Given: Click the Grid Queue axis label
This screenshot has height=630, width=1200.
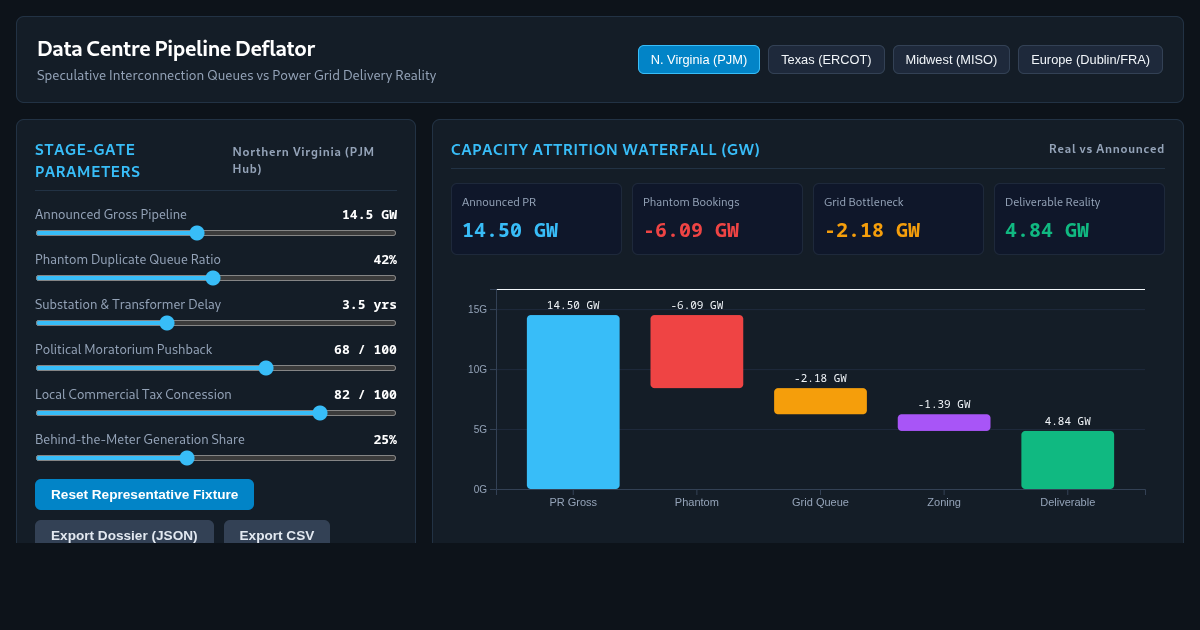Looking at the screenshot, I should 820,502.
